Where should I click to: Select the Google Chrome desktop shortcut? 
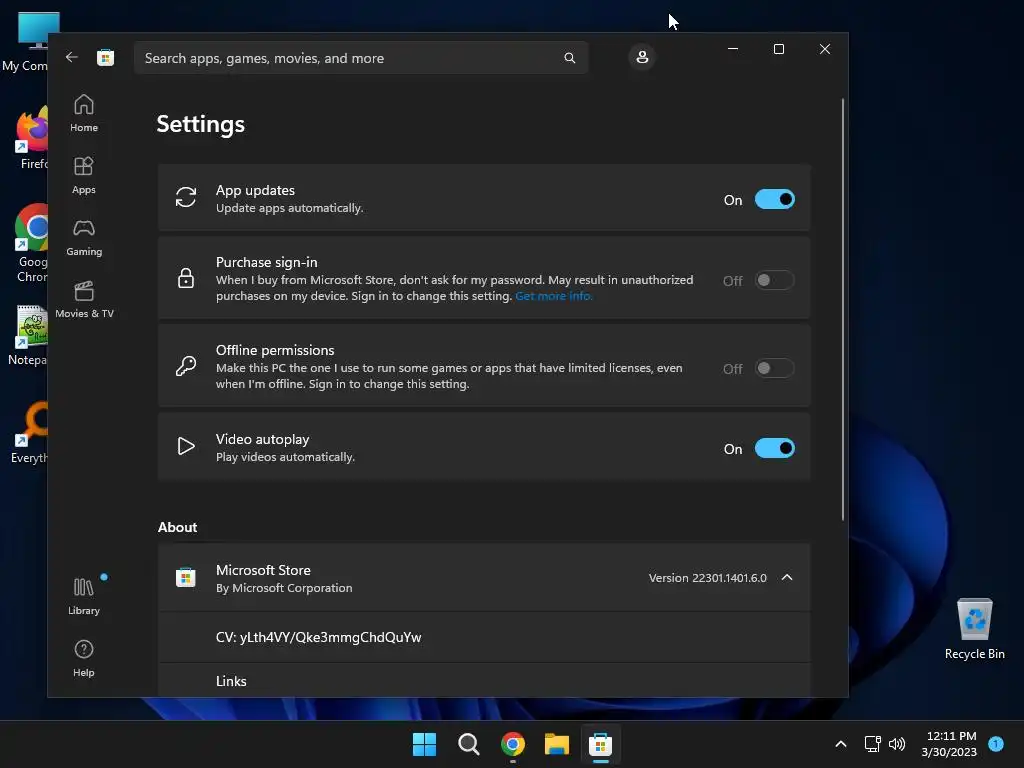(31, 244)
